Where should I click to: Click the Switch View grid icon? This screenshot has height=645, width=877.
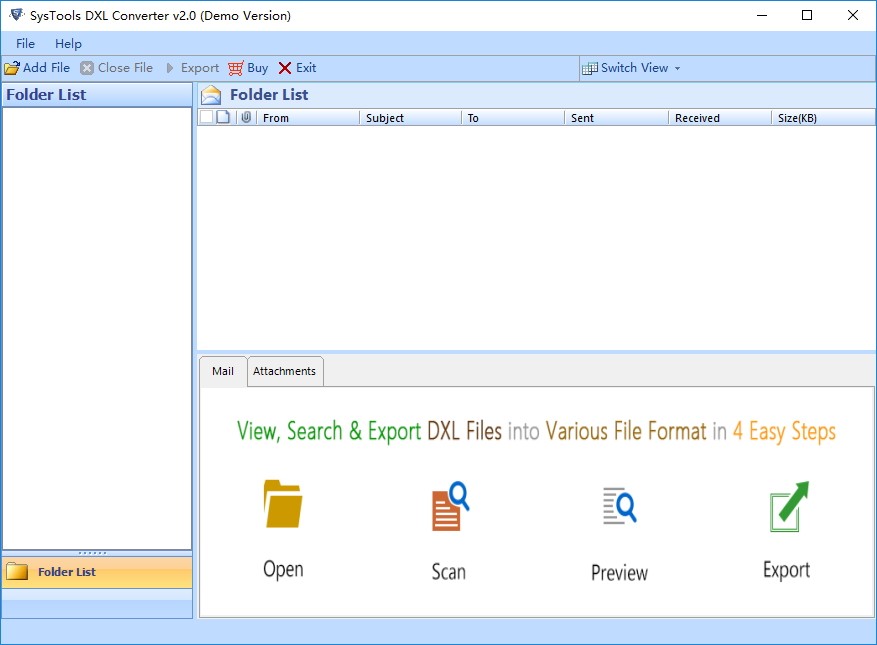click(590, 68)
